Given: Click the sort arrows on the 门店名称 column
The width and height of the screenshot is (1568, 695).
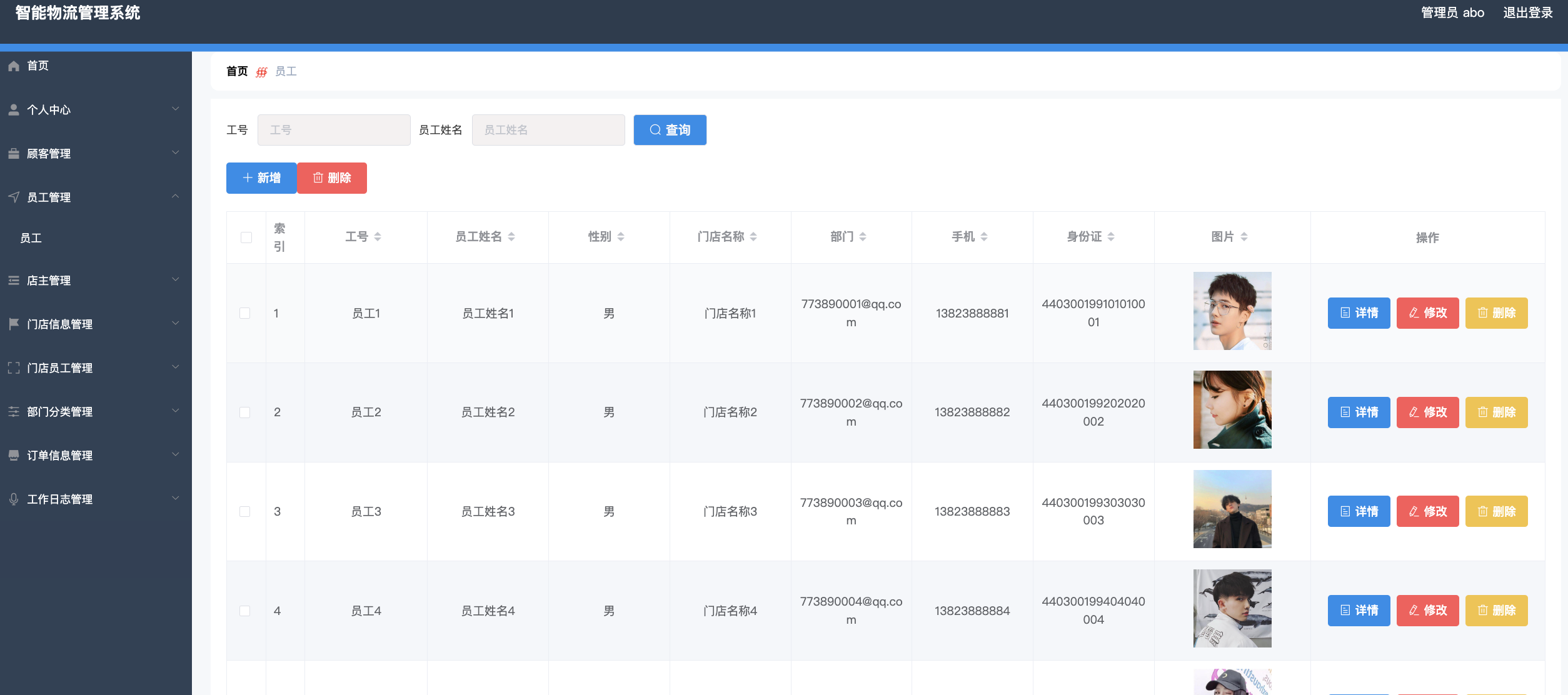Looking at the screenshot, I should coord(753,237).
